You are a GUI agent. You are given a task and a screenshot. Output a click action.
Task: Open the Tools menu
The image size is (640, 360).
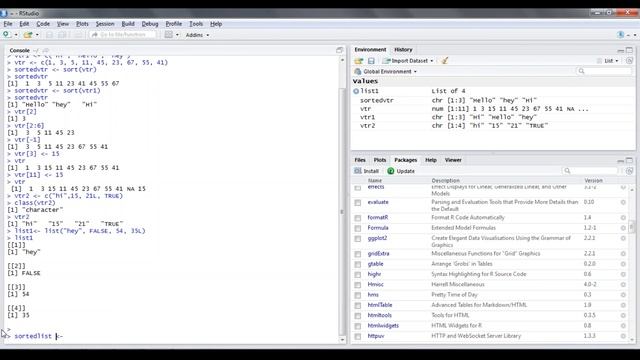click(x=196, y=24)
